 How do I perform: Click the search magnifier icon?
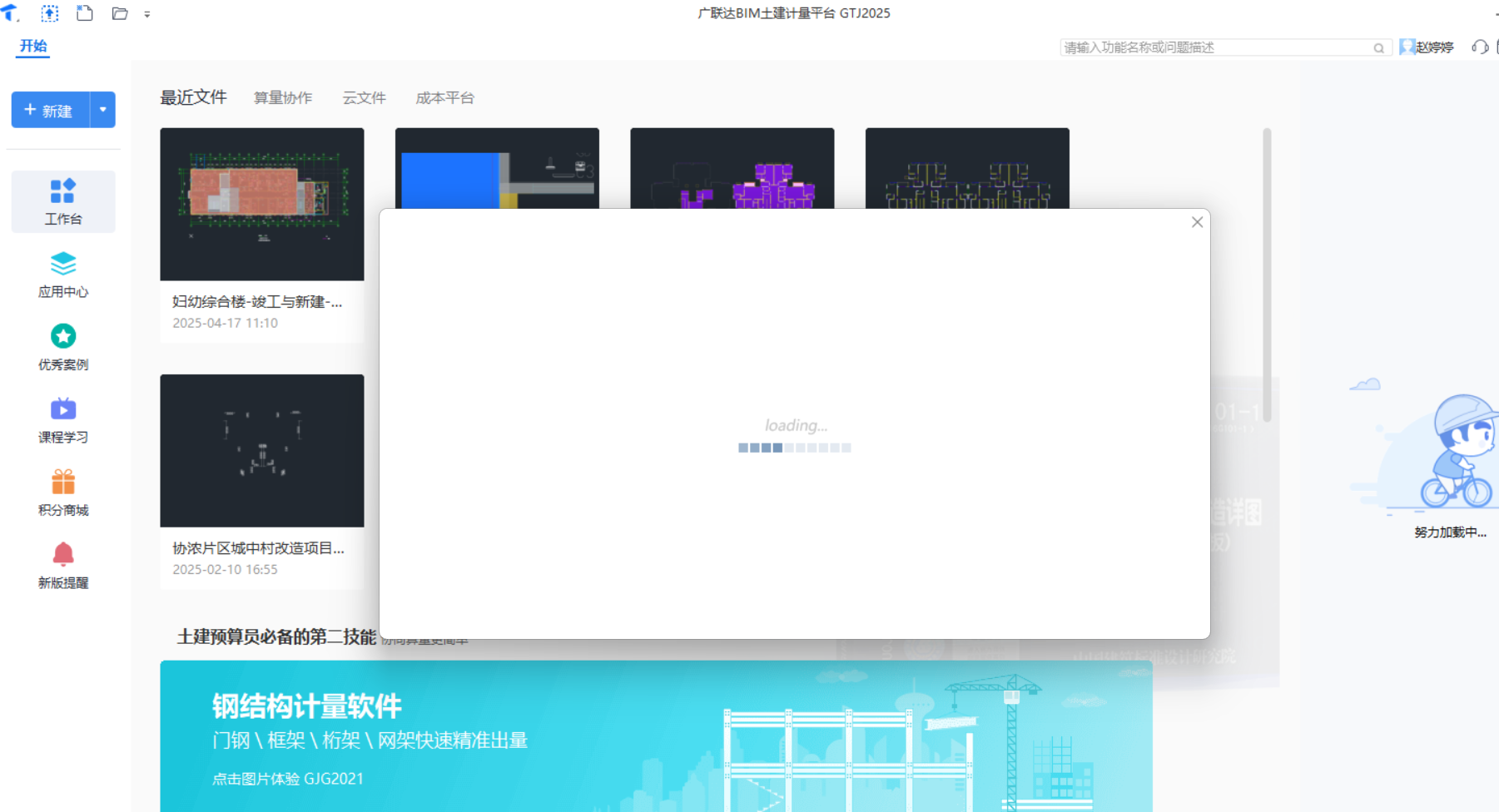(1379, 48)
